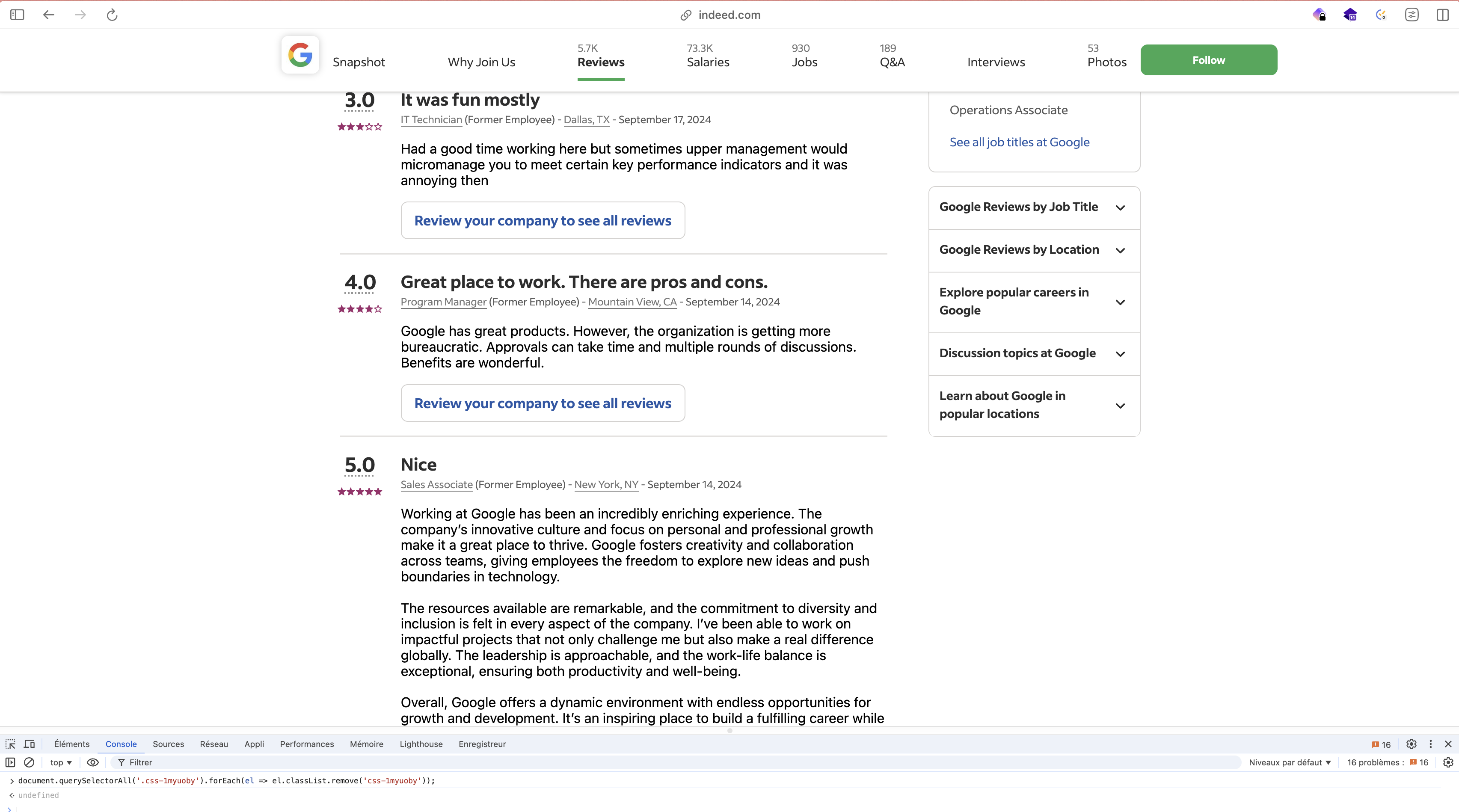
Task: Go forward with the browser forward arrow
Action: (x=80, y=15)
